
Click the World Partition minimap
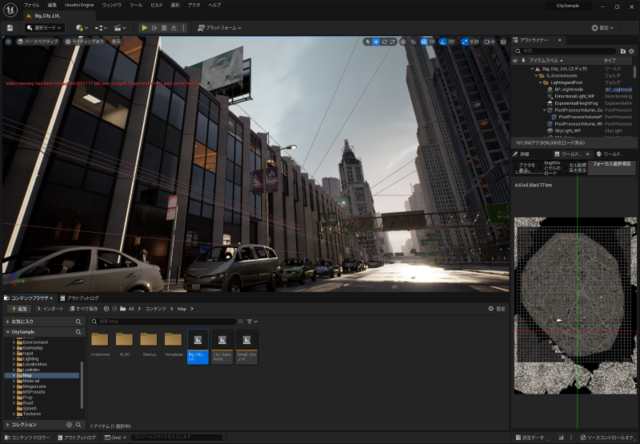[x=575, y=305]
